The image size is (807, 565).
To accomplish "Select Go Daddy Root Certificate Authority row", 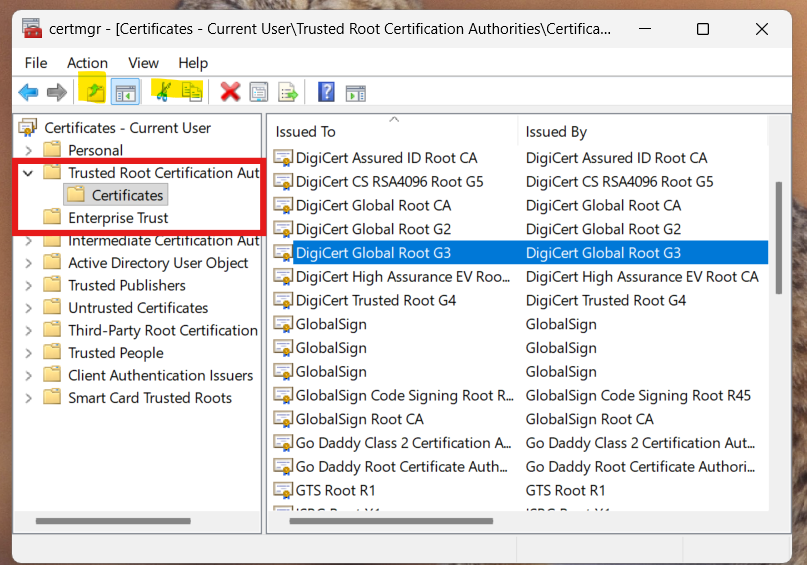I will (x=520, y=466).
